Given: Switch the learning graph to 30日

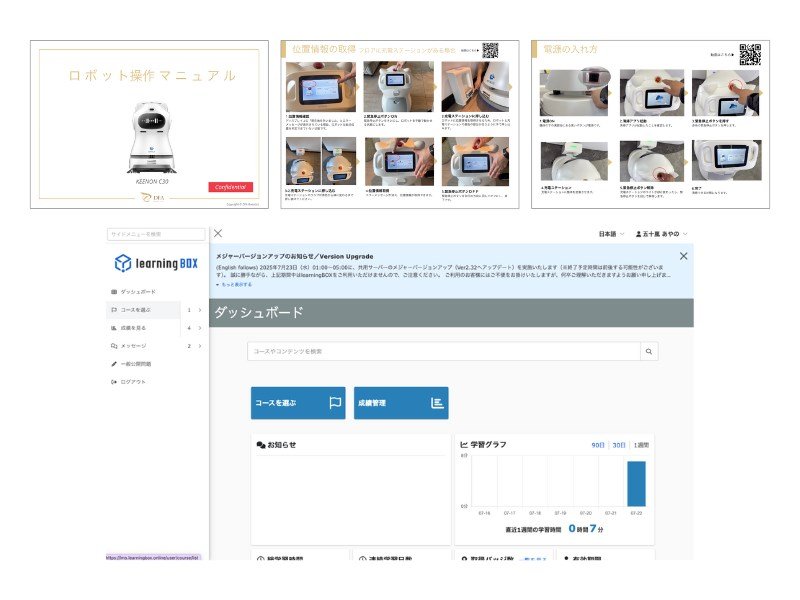Looking at the screenshot, I should tap(619, 445).
